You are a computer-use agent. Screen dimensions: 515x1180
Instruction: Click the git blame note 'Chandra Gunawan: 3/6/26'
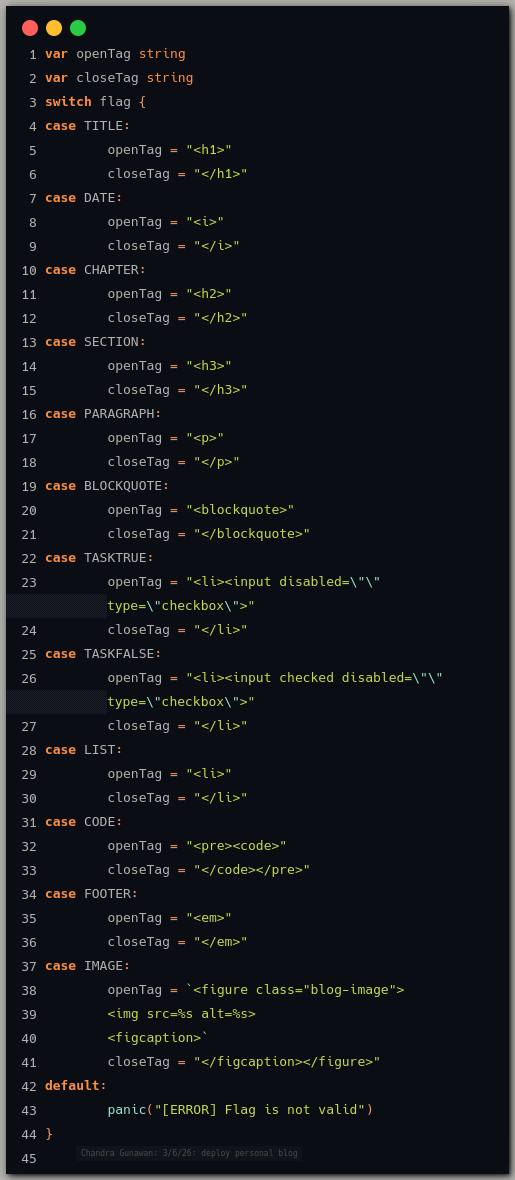point(190,1153)
